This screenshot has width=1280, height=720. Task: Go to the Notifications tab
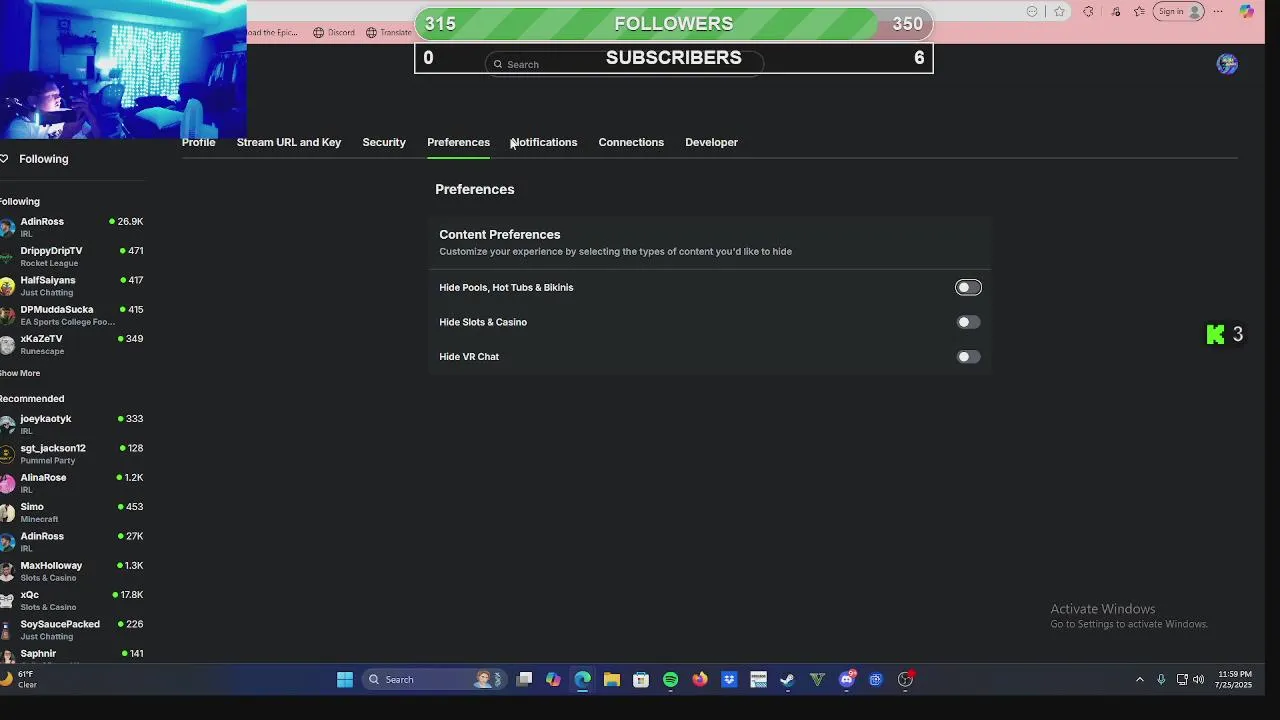click(x=544, y=142)
